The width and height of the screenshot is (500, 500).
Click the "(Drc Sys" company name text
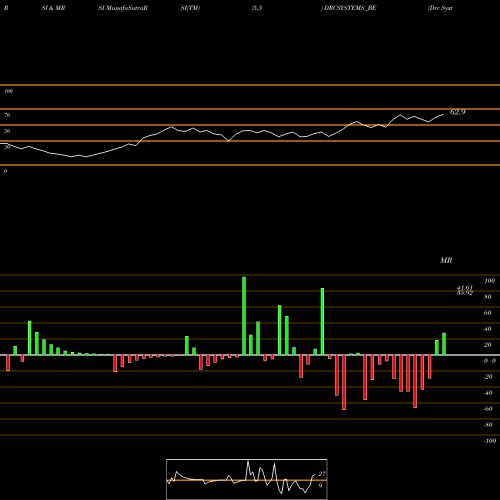[x=440, y=8]
